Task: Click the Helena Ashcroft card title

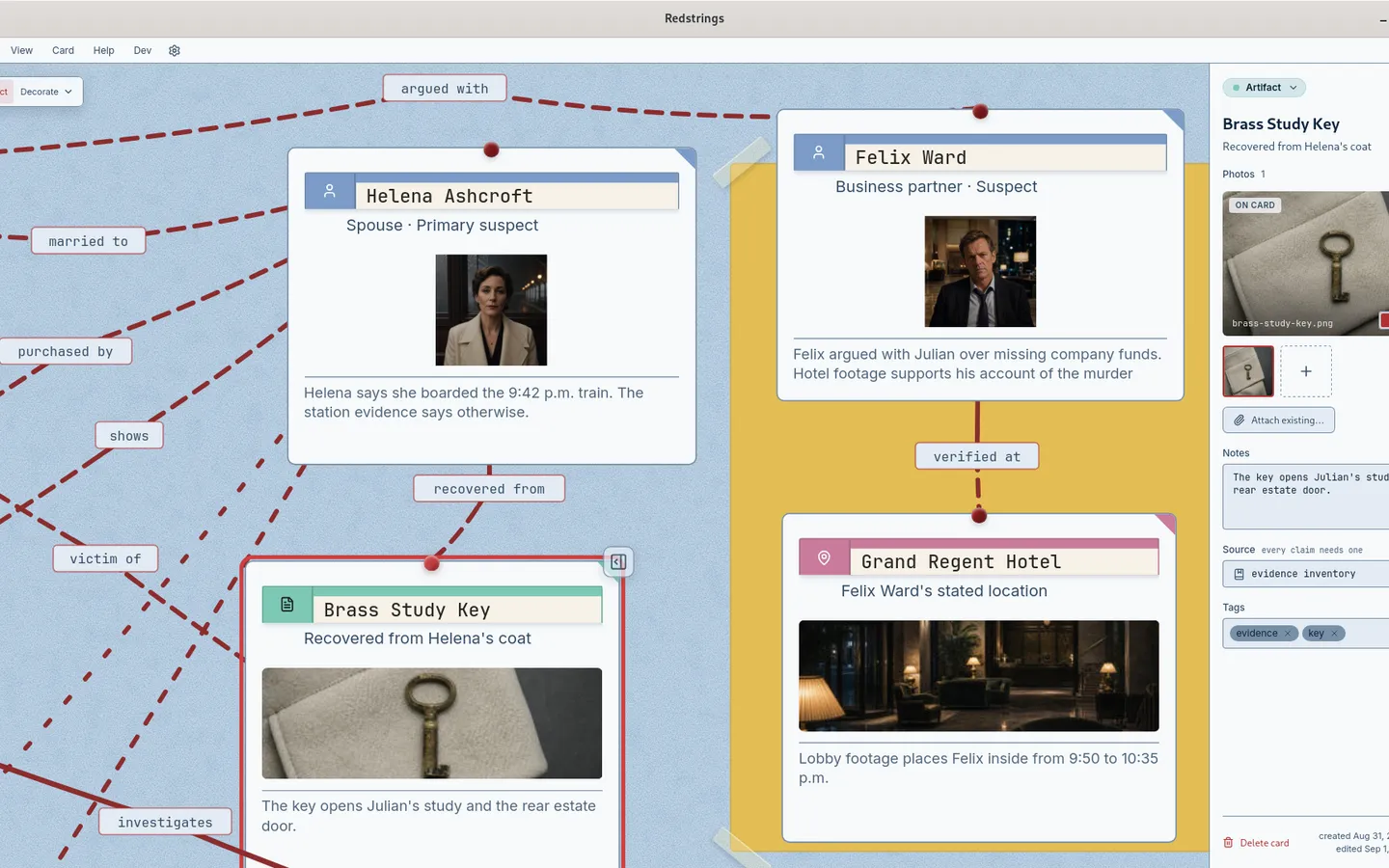Action: [449, 196]
